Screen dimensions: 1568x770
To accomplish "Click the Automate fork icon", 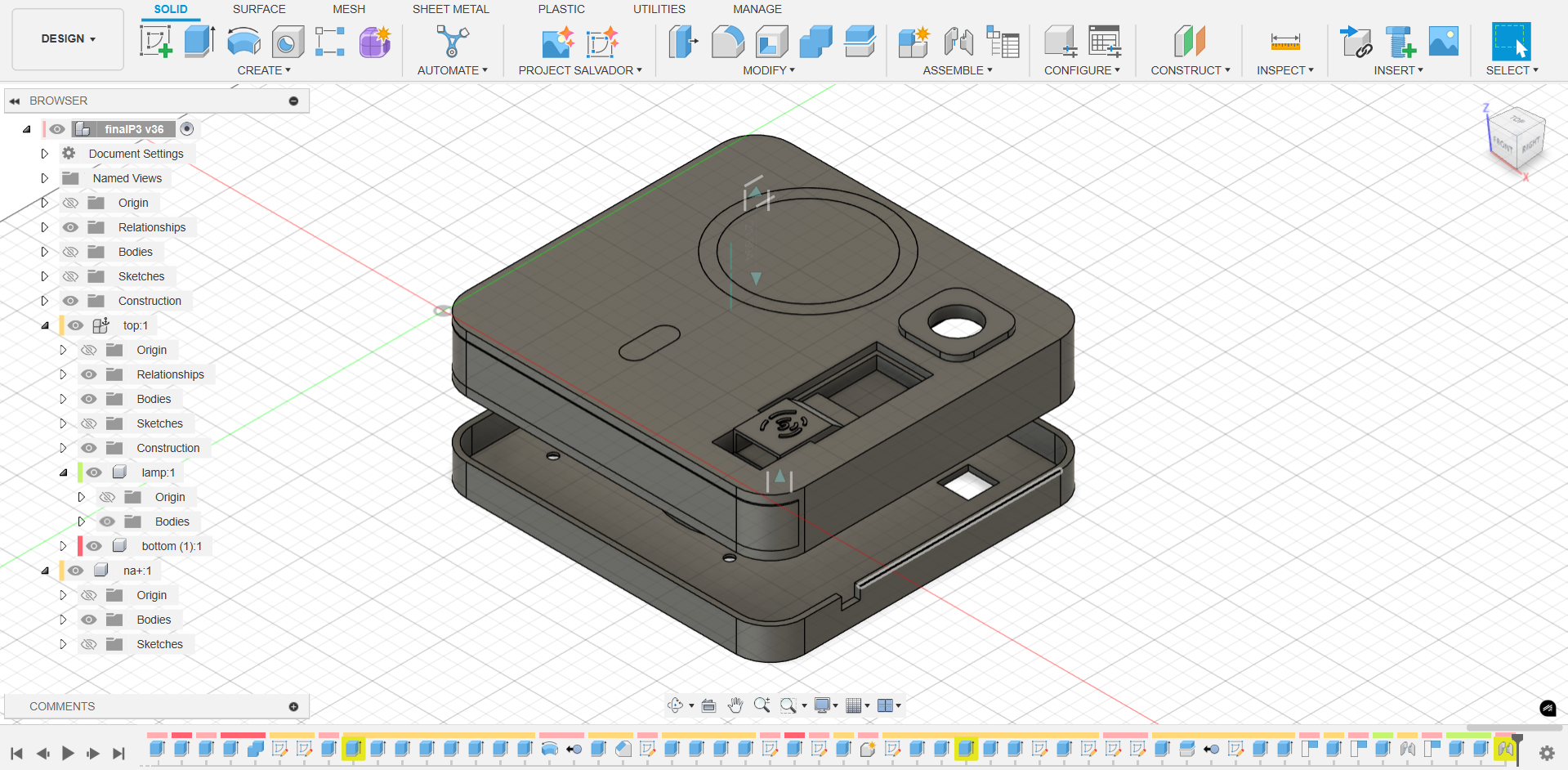I will (x=452, y=41).
